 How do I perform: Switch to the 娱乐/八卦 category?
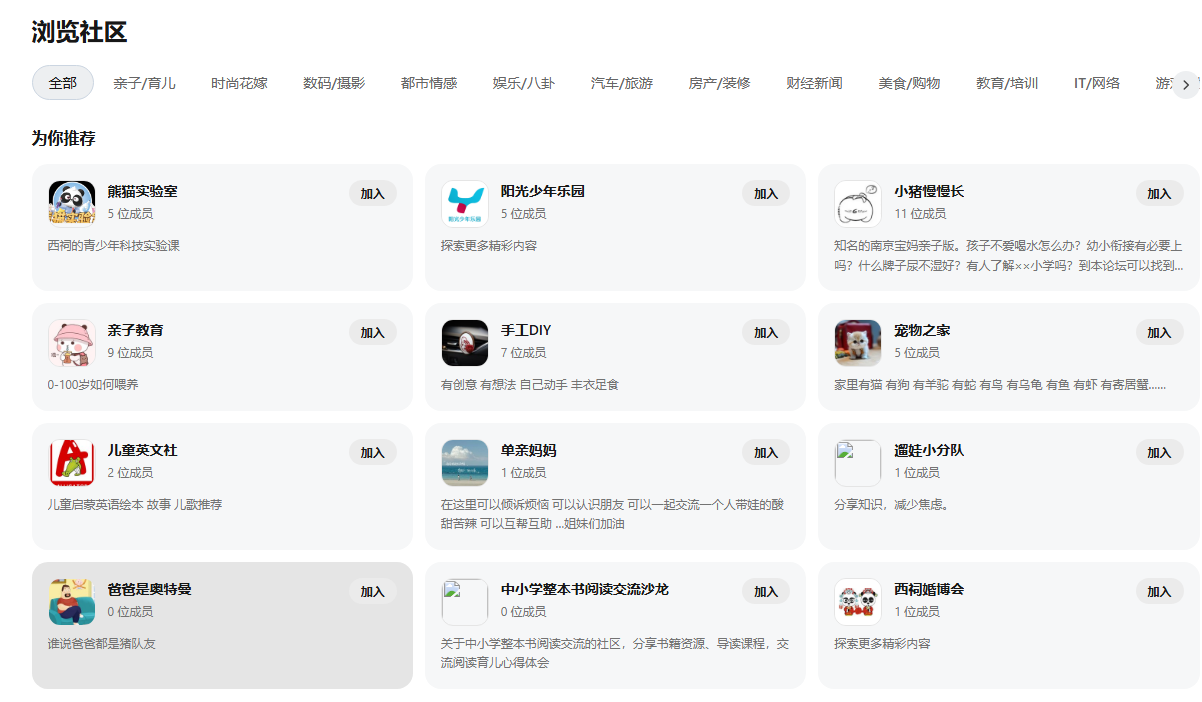click(524, 83)
